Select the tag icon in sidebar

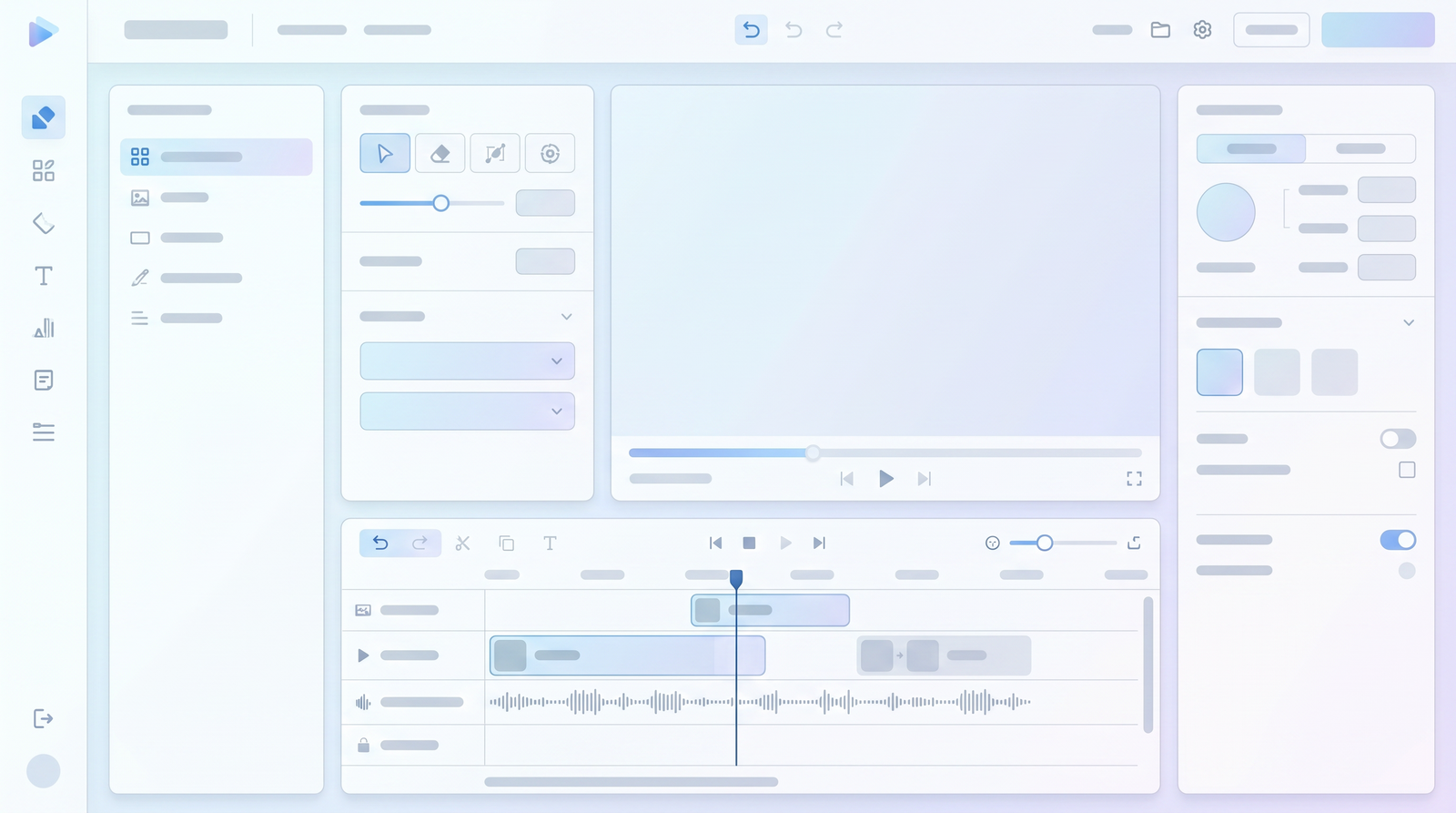(x=44, y=223)
